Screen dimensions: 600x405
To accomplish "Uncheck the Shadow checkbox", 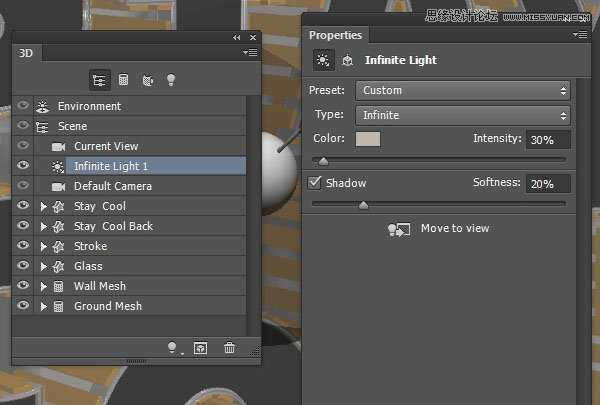I will click(315, 183).
